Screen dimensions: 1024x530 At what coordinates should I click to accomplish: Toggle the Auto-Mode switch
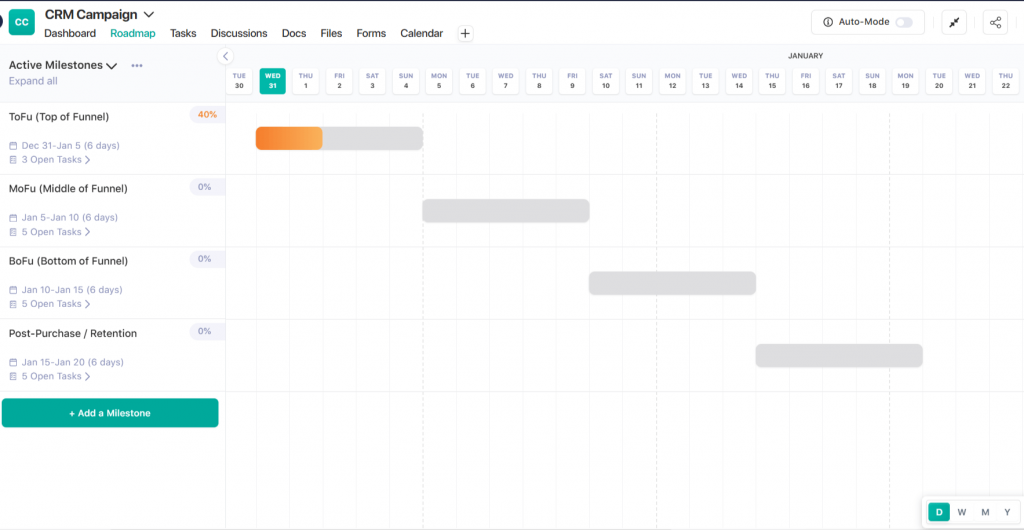[904, 22]
